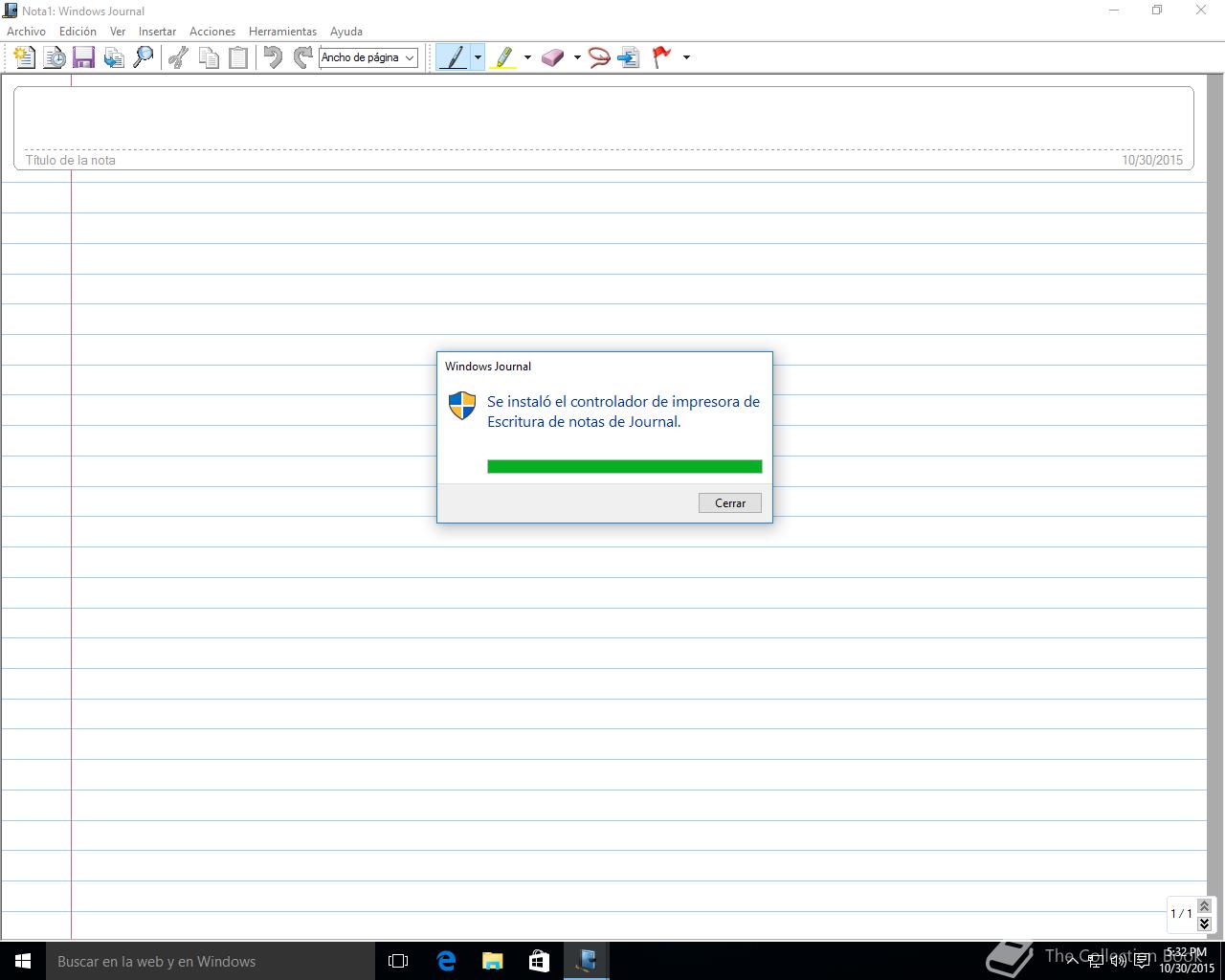Open the Edición menu
1225x980 pixels.
coord(78,32)
